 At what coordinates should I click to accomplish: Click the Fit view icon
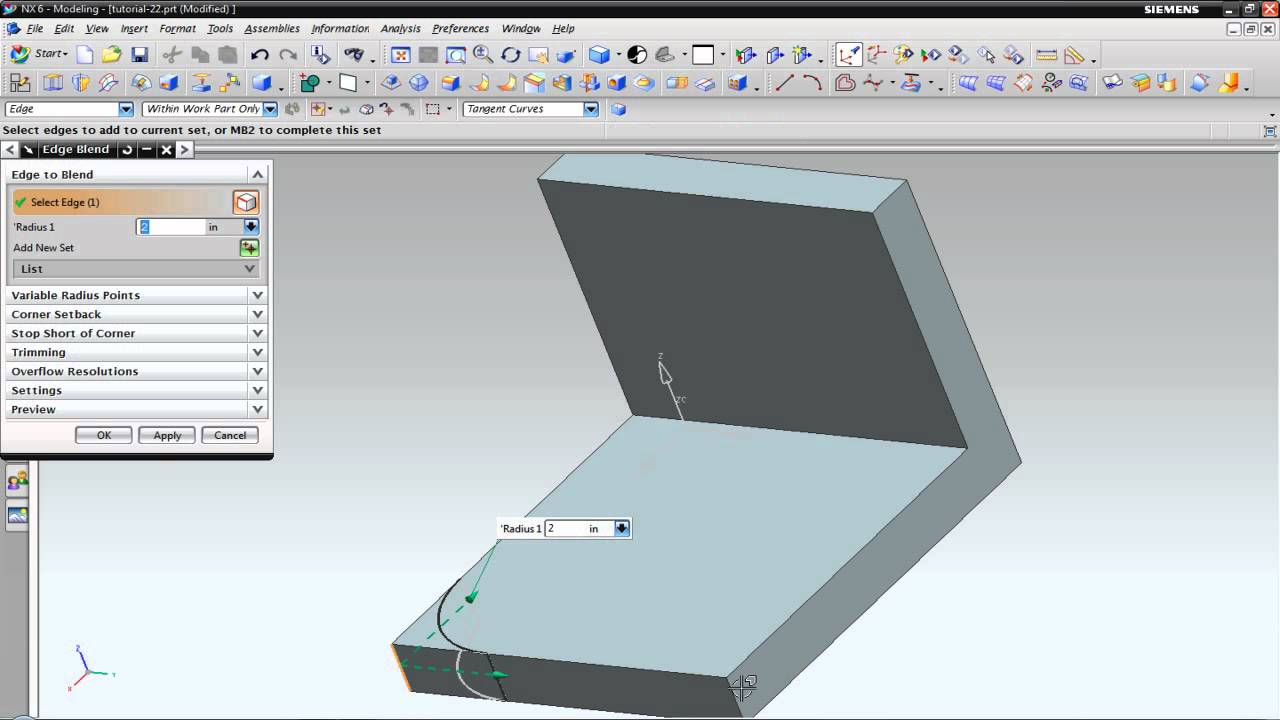coord(400,55)
